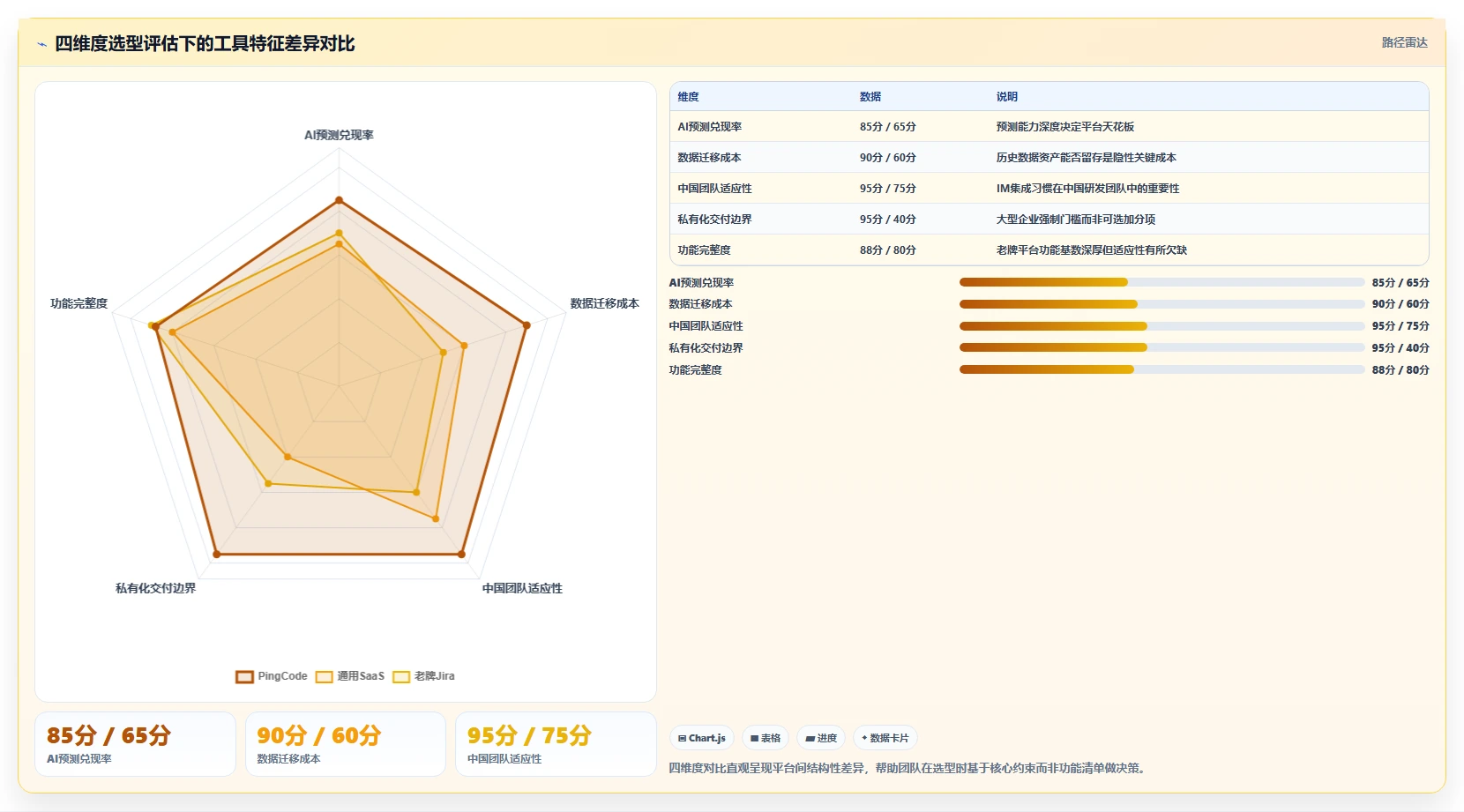Click the 95分 / 75分 data card

[556, 744]
